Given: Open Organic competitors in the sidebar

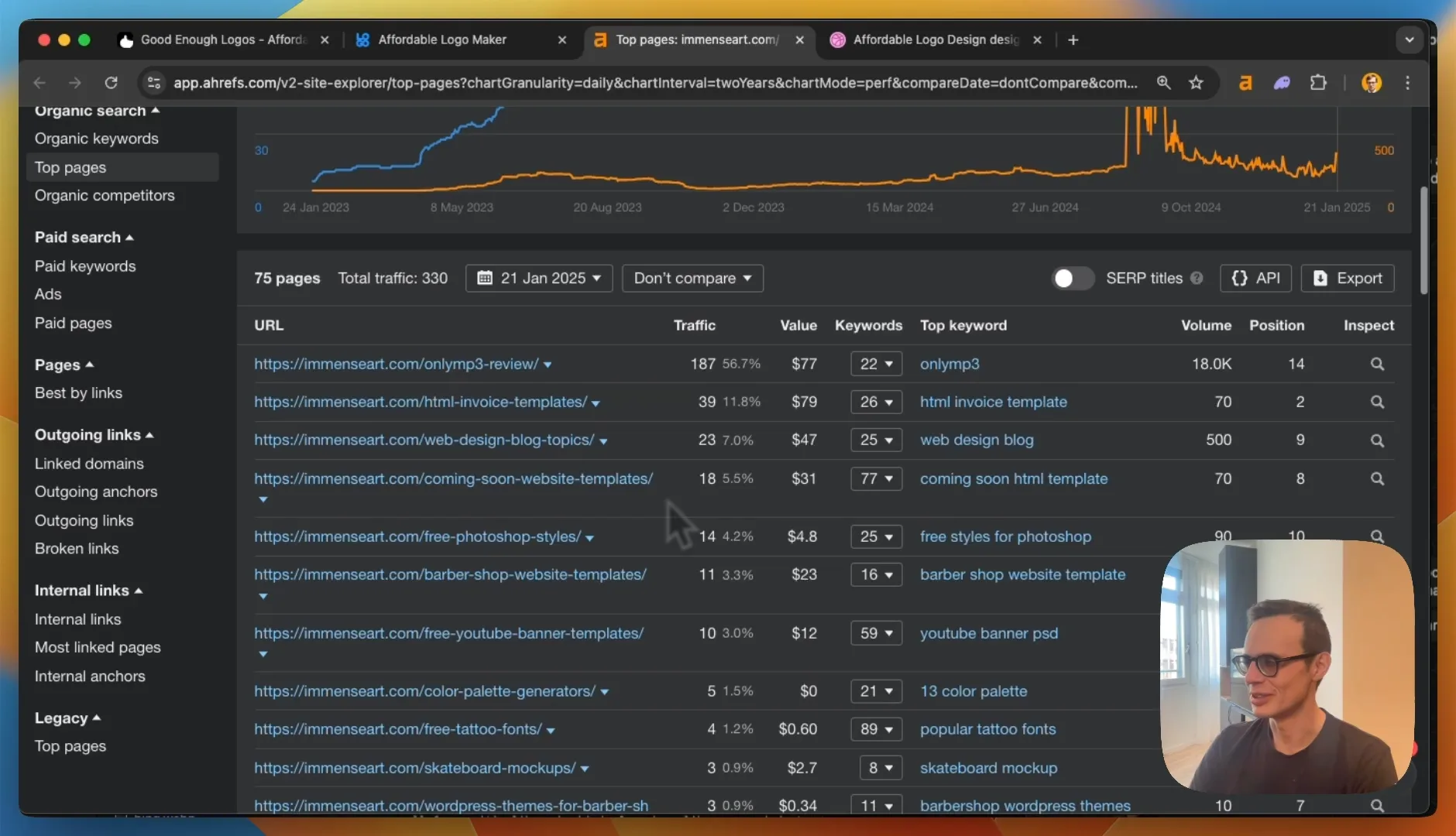Looking at the screenshot, I should click(x=105, y=196).
